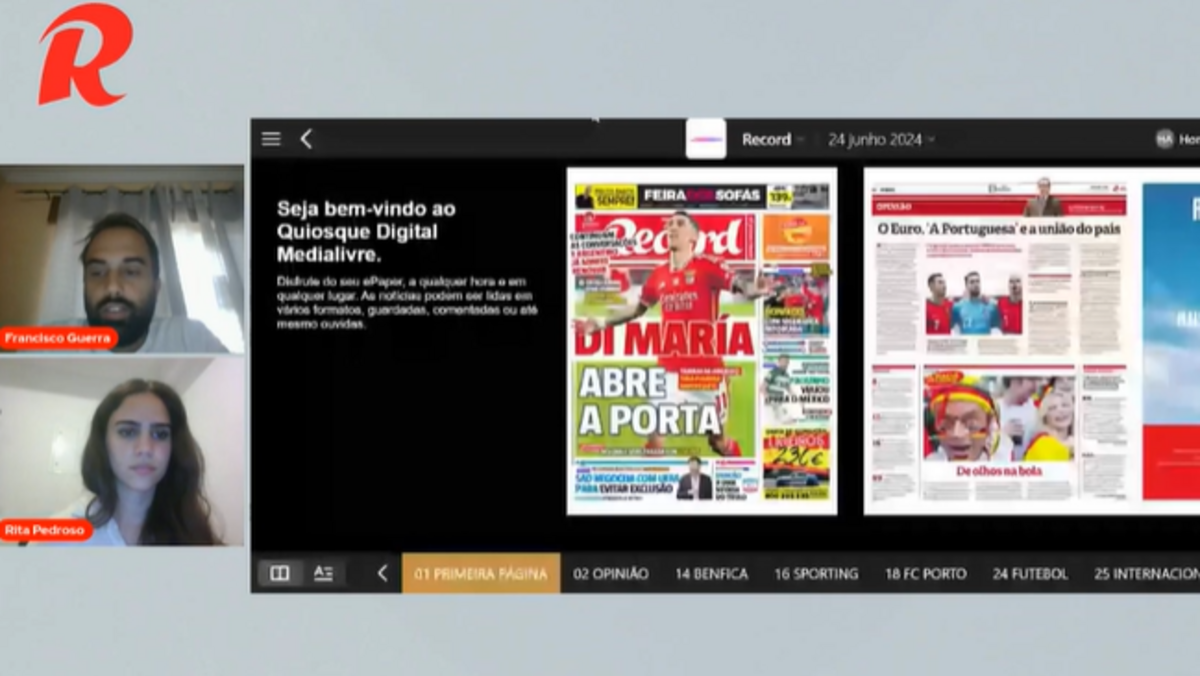Go to the 02 Opinião section

tap(611, 574)
